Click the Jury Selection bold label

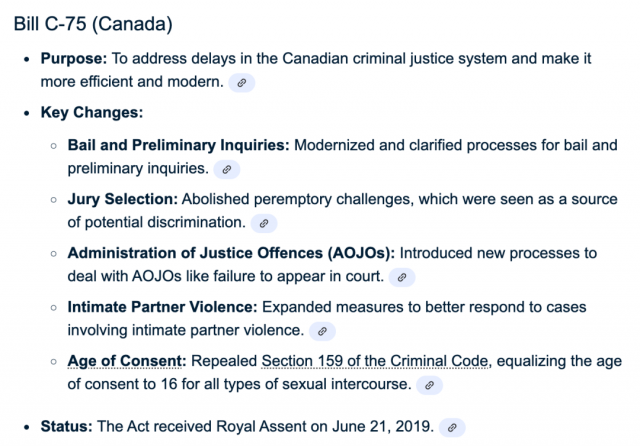(122, 199)
